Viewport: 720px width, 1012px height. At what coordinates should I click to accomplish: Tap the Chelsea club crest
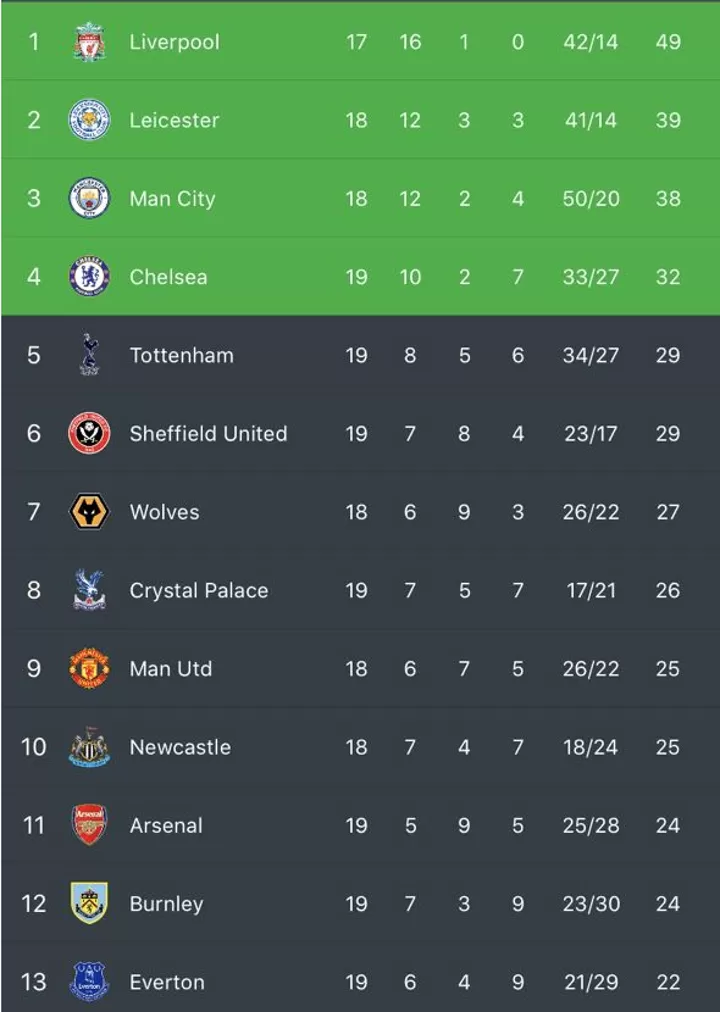point(89,276)
